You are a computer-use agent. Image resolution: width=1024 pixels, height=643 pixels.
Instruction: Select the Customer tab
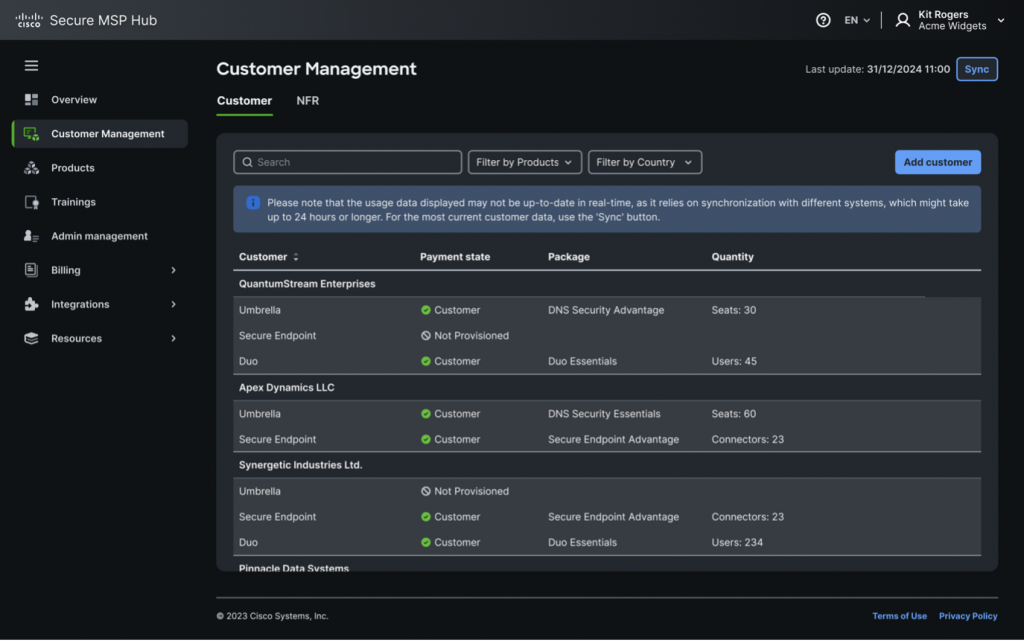(x=244, y=101)
